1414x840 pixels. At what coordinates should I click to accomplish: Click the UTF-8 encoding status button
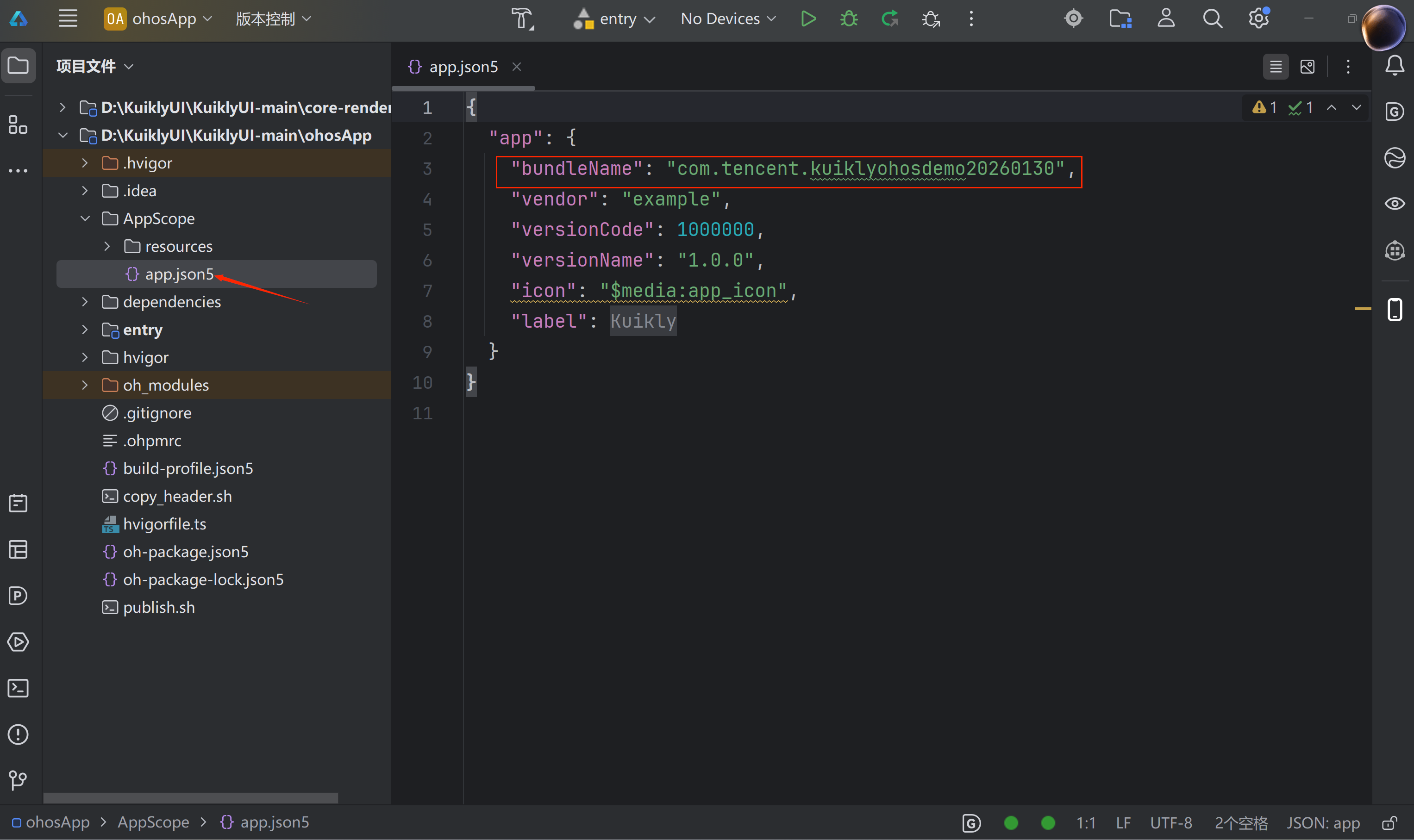pyautogui.click(x=1170, y=822)
